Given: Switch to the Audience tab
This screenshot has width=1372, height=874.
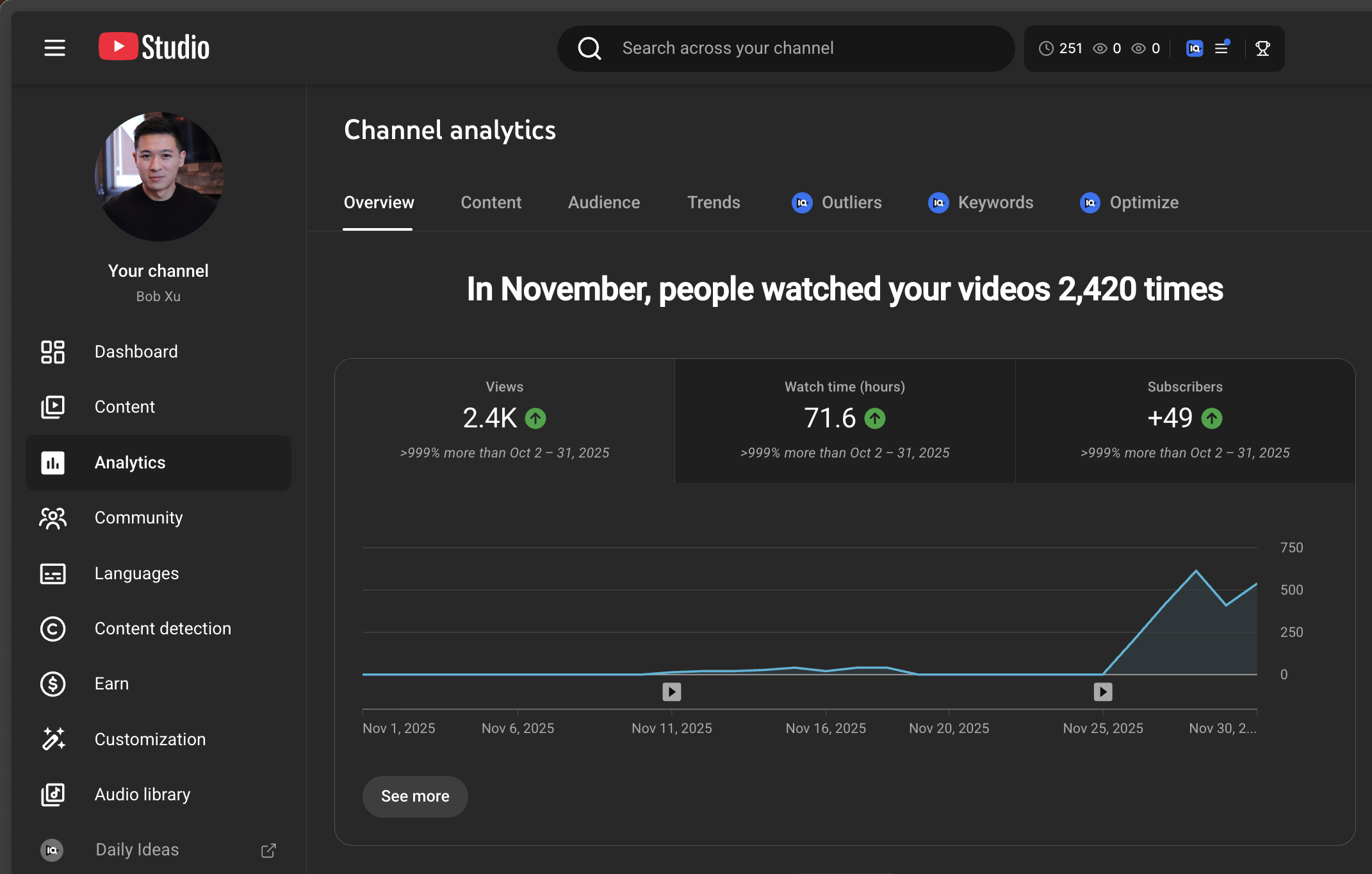Looking at the screenshot, I should (603, 202).
